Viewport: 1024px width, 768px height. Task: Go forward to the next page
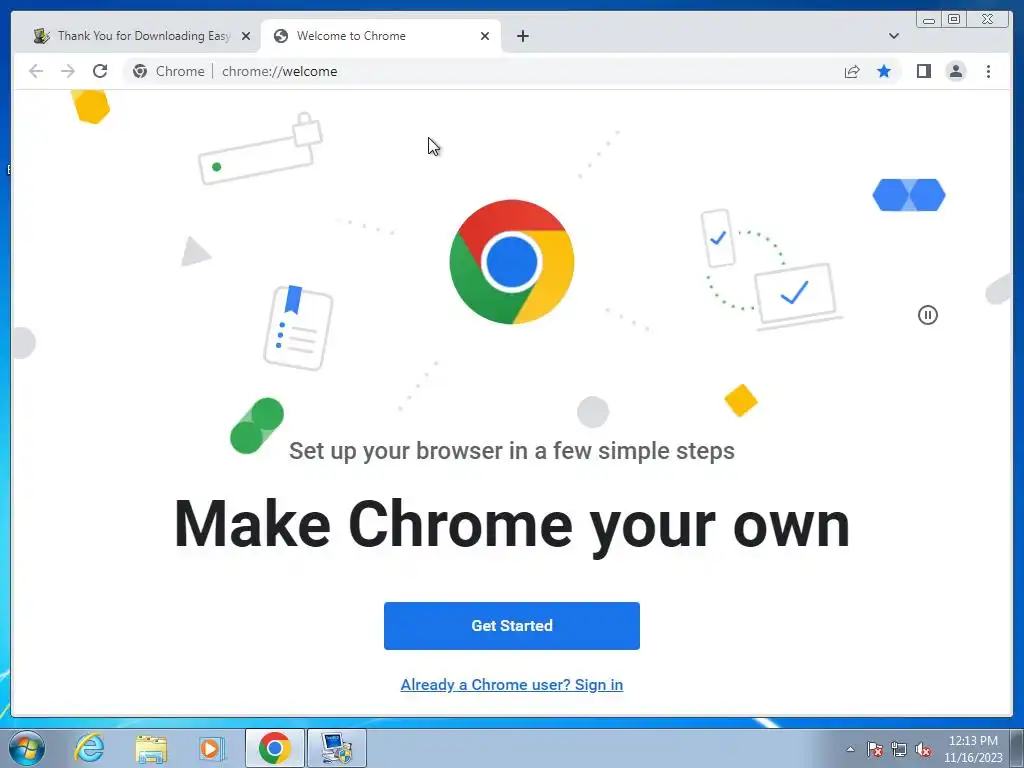point(68,71)
